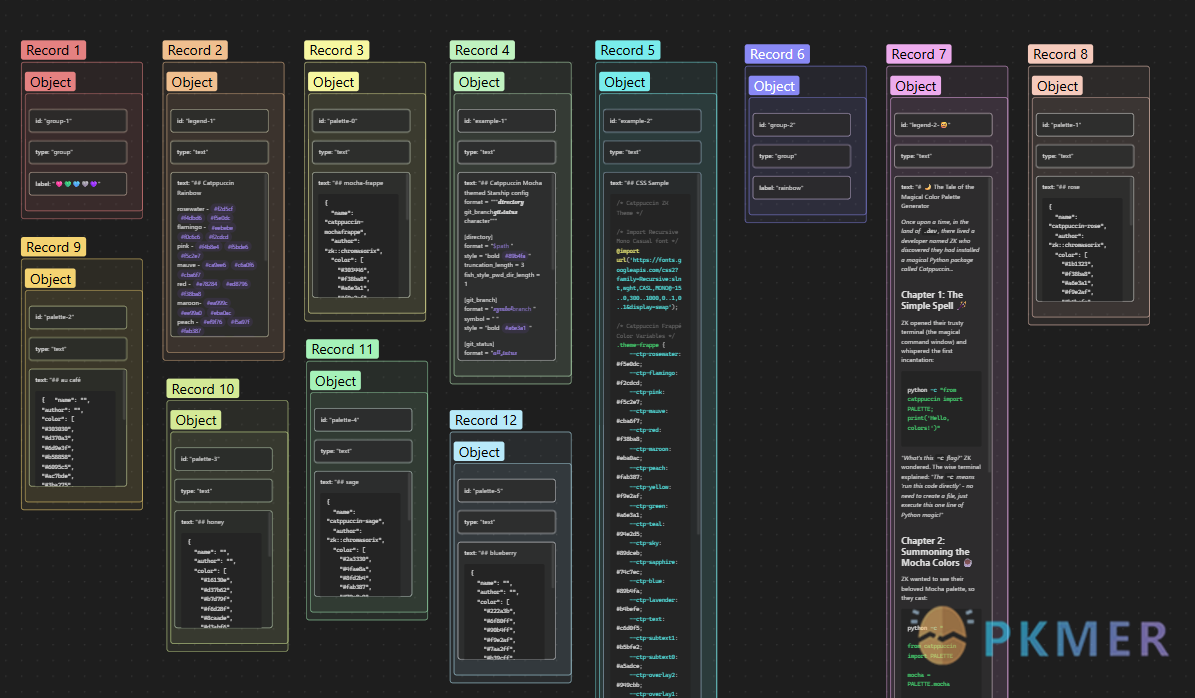
Task: Click the Object label inside Record 10
Action: tap(196, 420)
